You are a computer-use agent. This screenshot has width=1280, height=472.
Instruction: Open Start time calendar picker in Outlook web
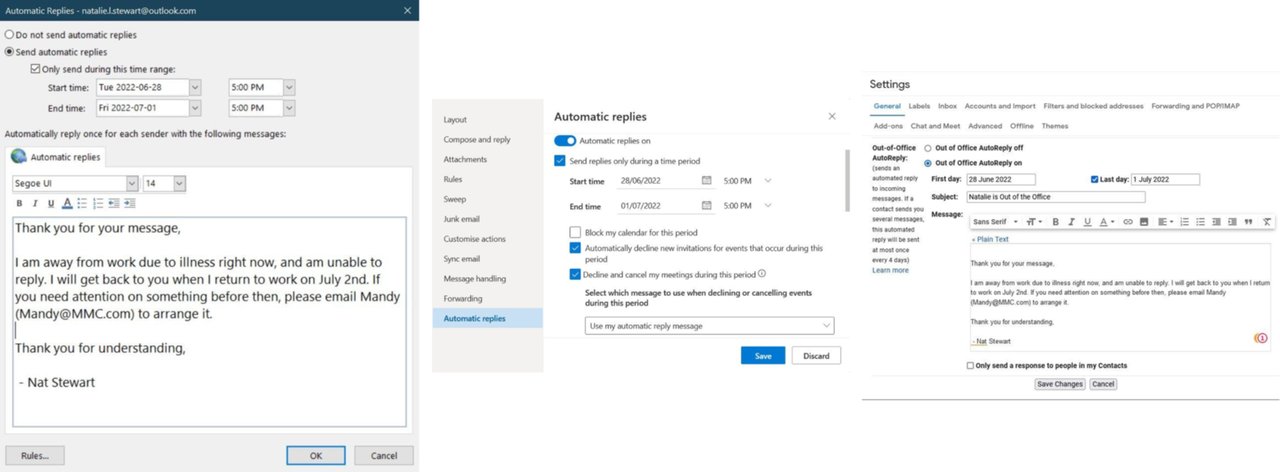click(x=707, y=181)
